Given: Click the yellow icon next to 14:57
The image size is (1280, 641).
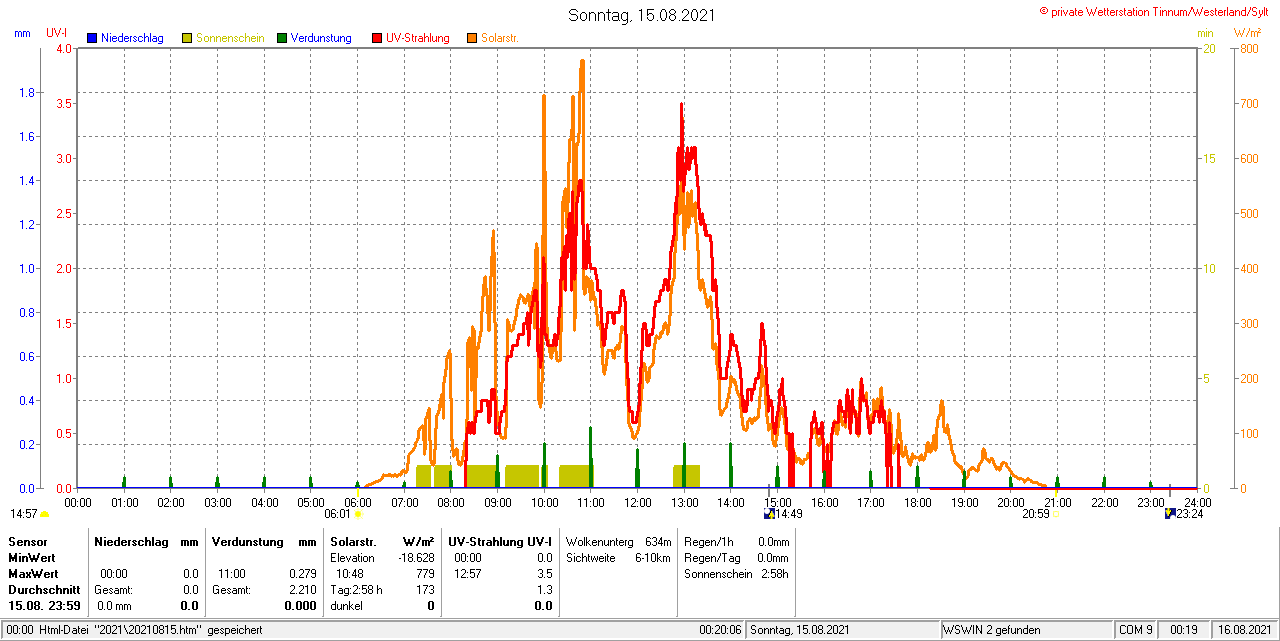Looking at the screenshot, I should pyautogui.click(x=44, y=514).
